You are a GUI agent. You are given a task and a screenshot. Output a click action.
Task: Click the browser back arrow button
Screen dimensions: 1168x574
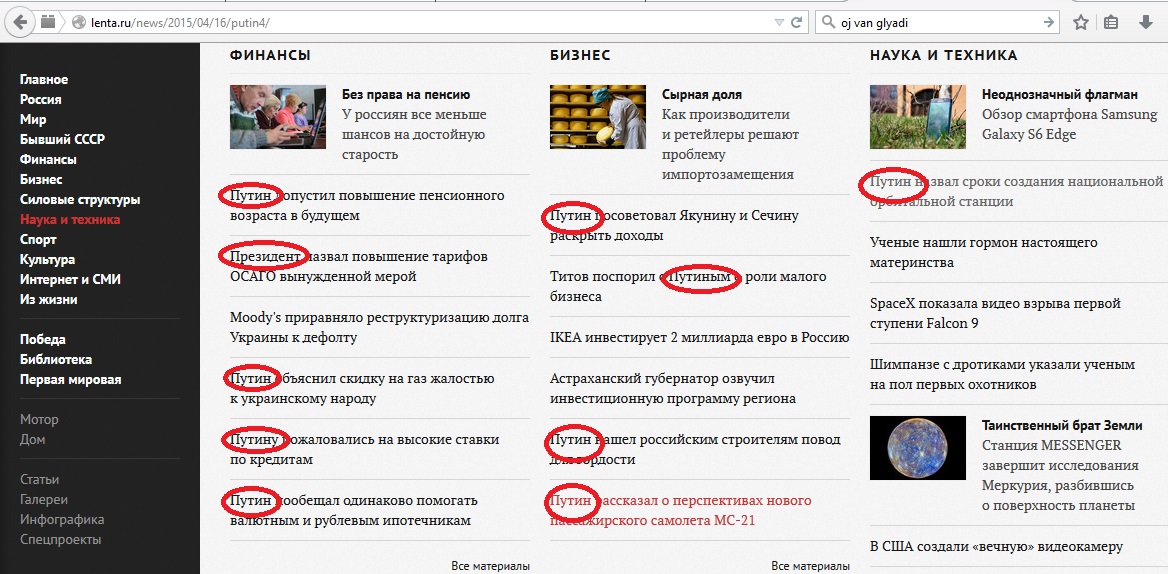pos(20,22)
